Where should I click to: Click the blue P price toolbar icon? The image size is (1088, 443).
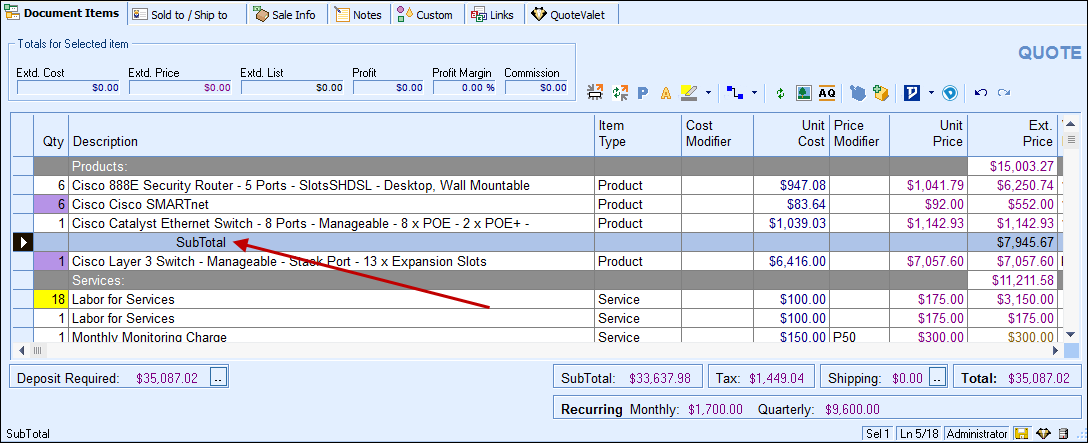(643, 93)
